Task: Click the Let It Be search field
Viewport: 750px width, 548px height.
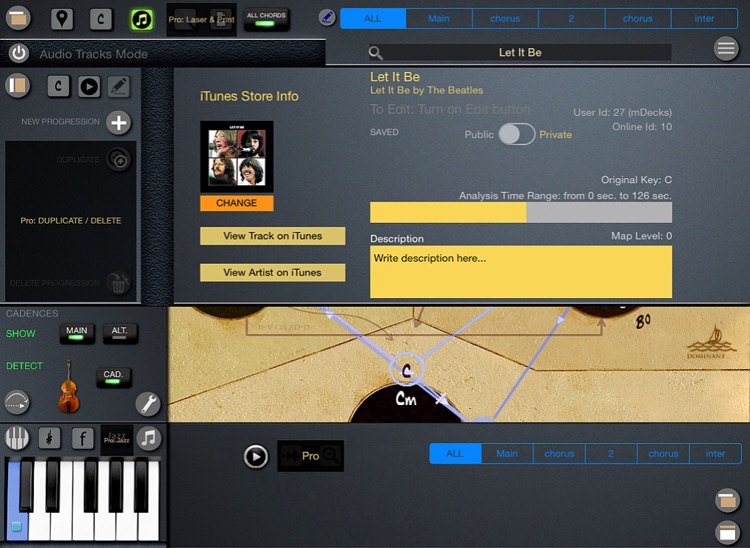Action: pyautogui.click(x=520, y=53)
